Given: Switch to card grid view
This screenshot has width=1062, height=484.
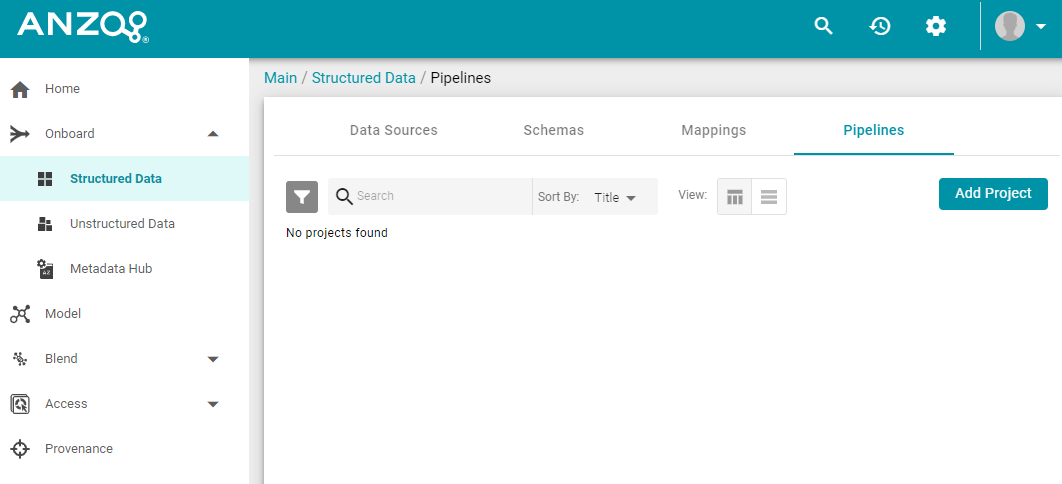Looking at the screenshot, I should 735,197.
